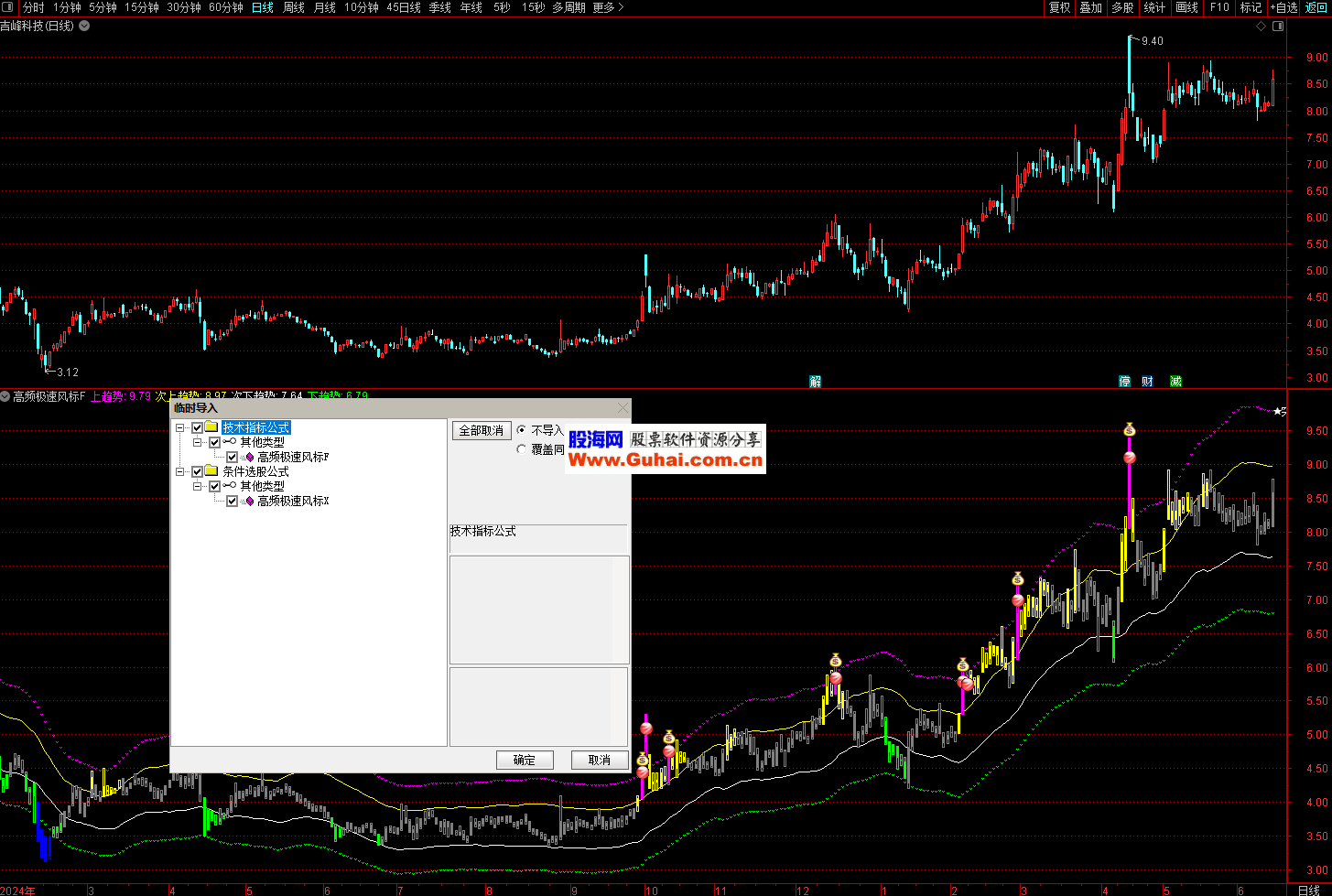Screen dimensions: 1332x896
Task: Switch to the 周线 timeframe
Action: pyautogui.click(x=294, y=7)
